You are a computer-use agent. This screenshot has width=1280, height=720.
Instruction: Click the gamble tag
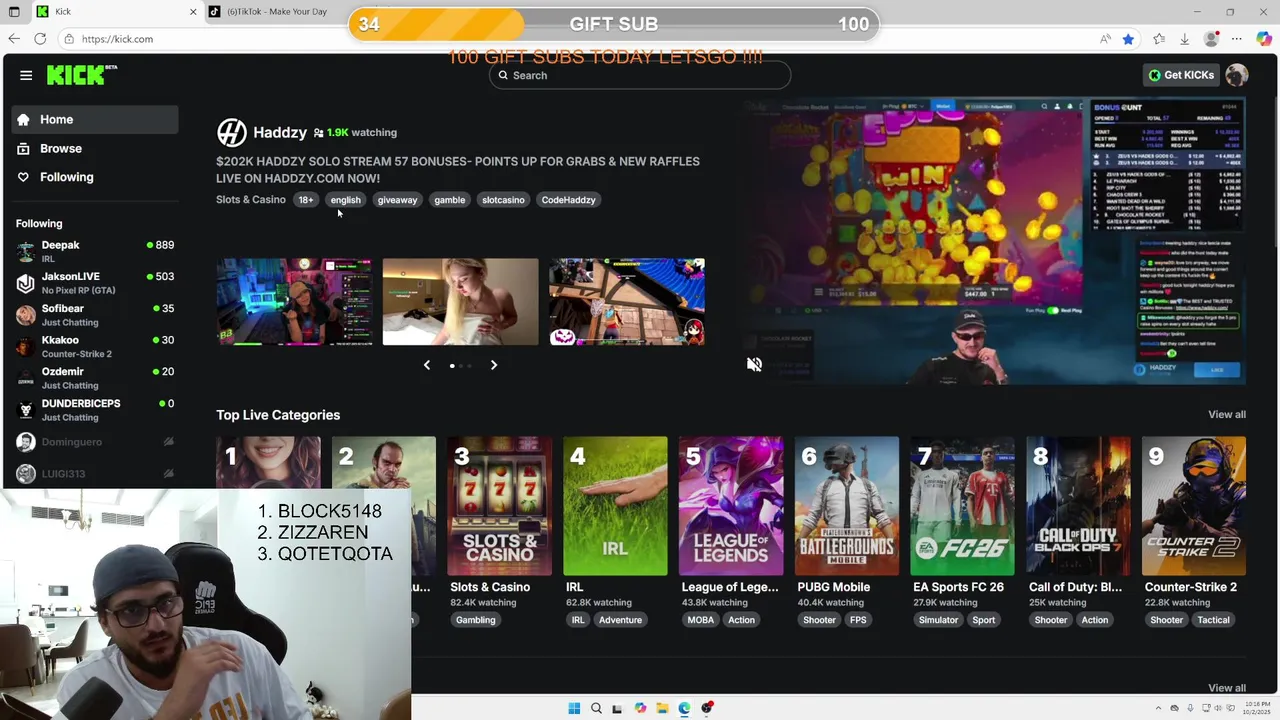coord(449,200)
